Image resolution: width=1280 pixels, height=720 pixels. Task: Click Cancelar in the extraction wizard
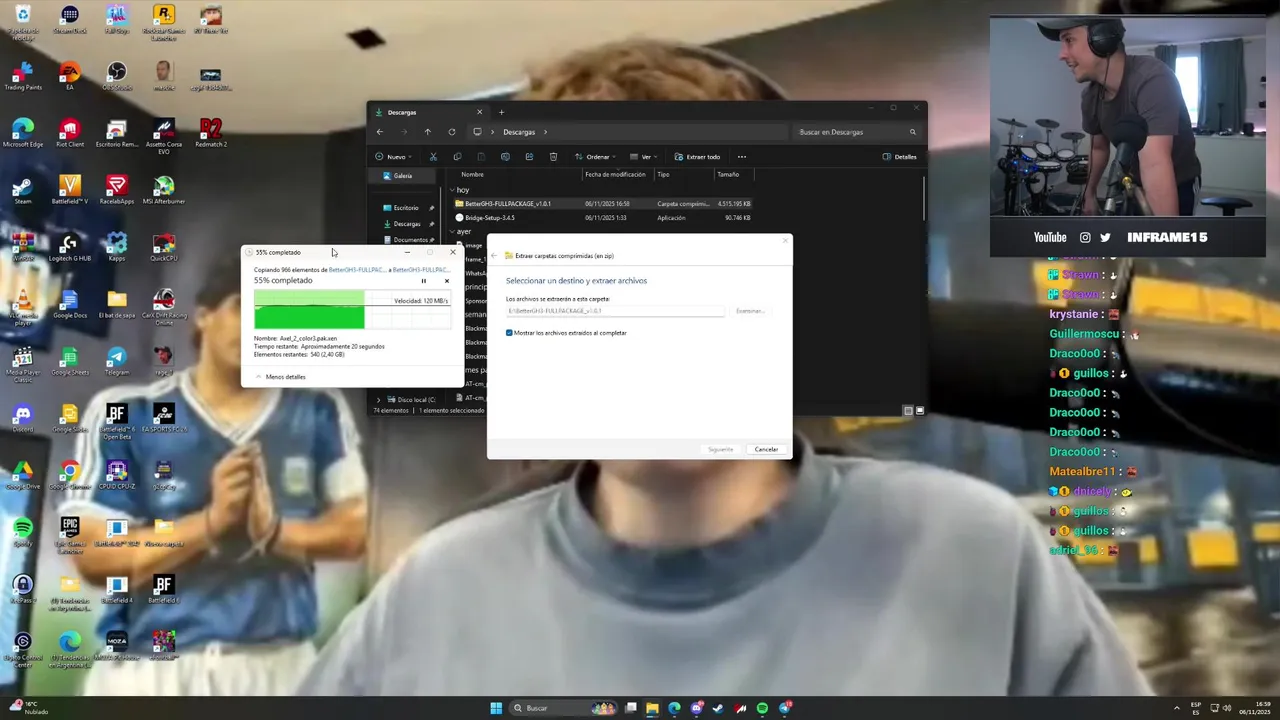point(766,449)
